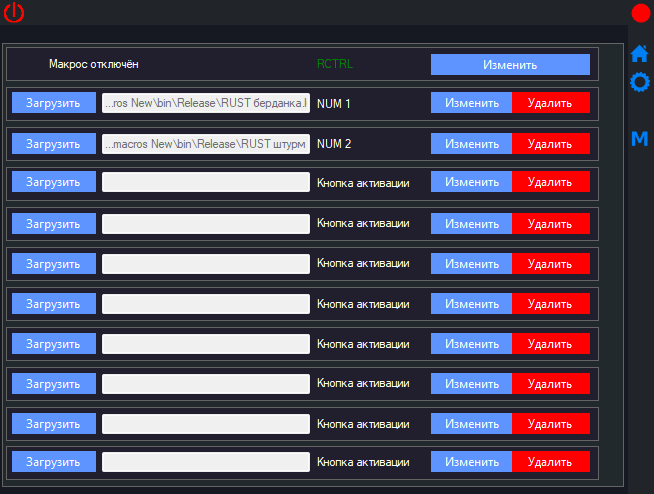Delete the NUM 1 macro

[x=551, y=103]
